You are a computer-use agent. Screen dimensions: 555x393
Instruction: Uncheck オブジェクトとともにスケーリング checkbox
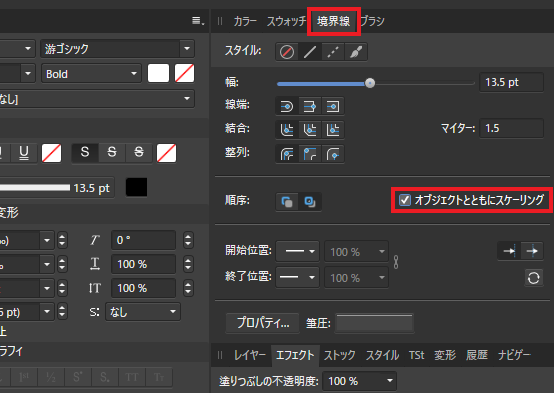pyautogui.click(x=405, y=200)
